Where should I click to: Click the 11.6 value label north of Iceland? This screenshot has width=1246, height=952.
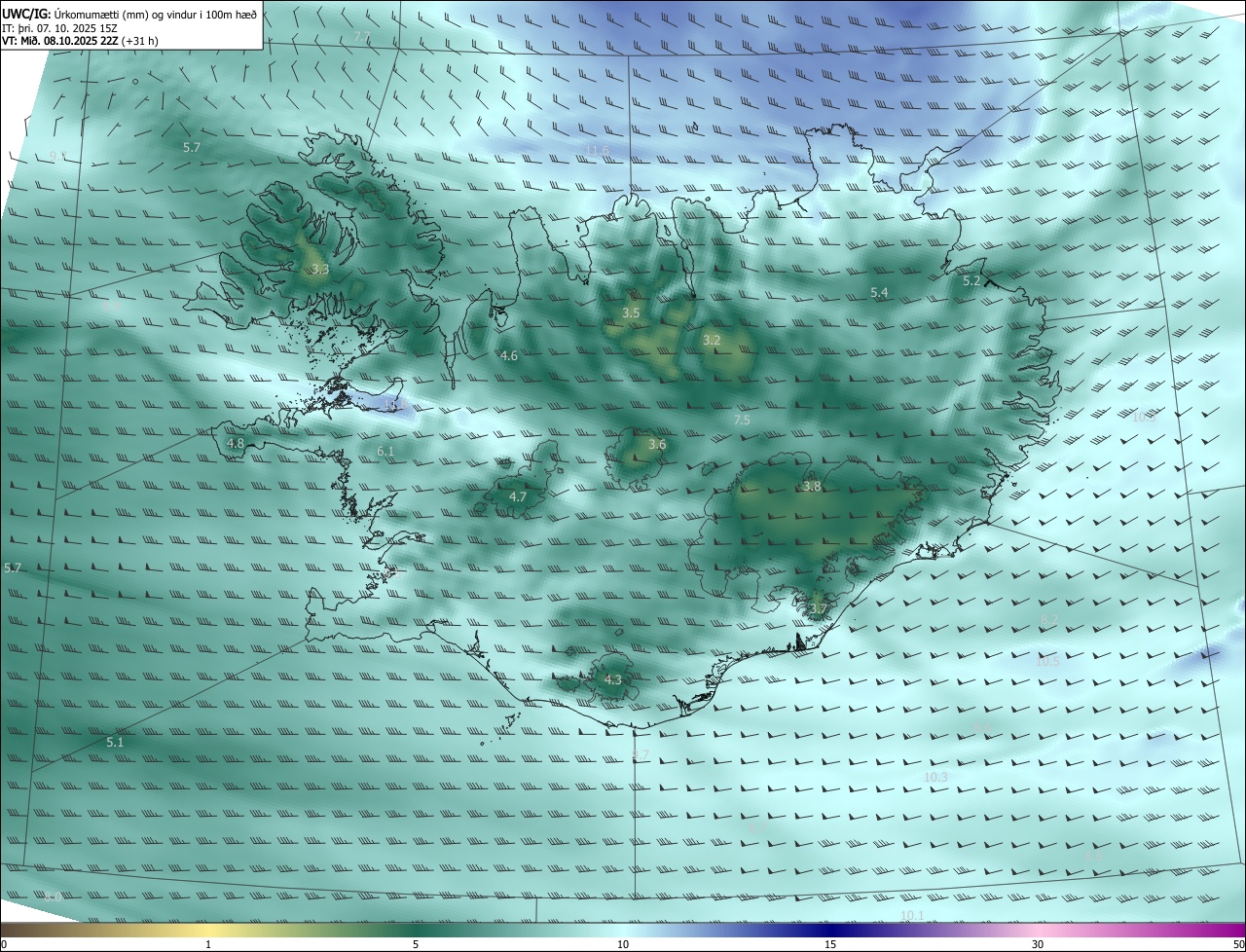pyautogui.click(x=598, y=150)
